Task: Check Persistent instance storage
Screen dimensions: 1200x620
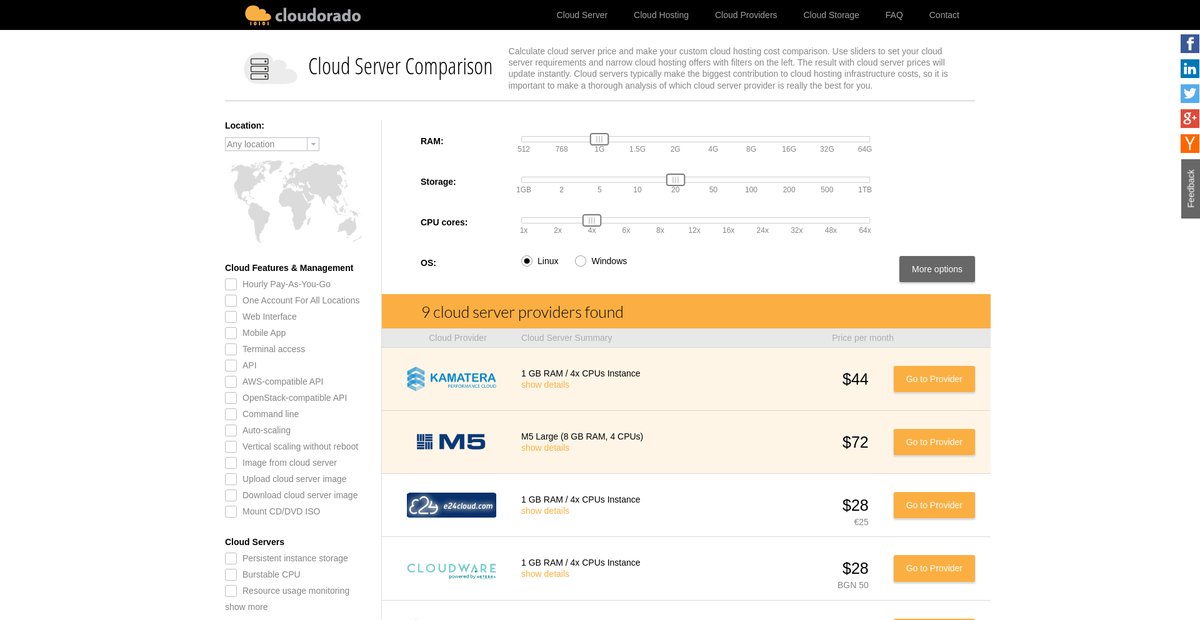Action: click(x=231, y=558)
